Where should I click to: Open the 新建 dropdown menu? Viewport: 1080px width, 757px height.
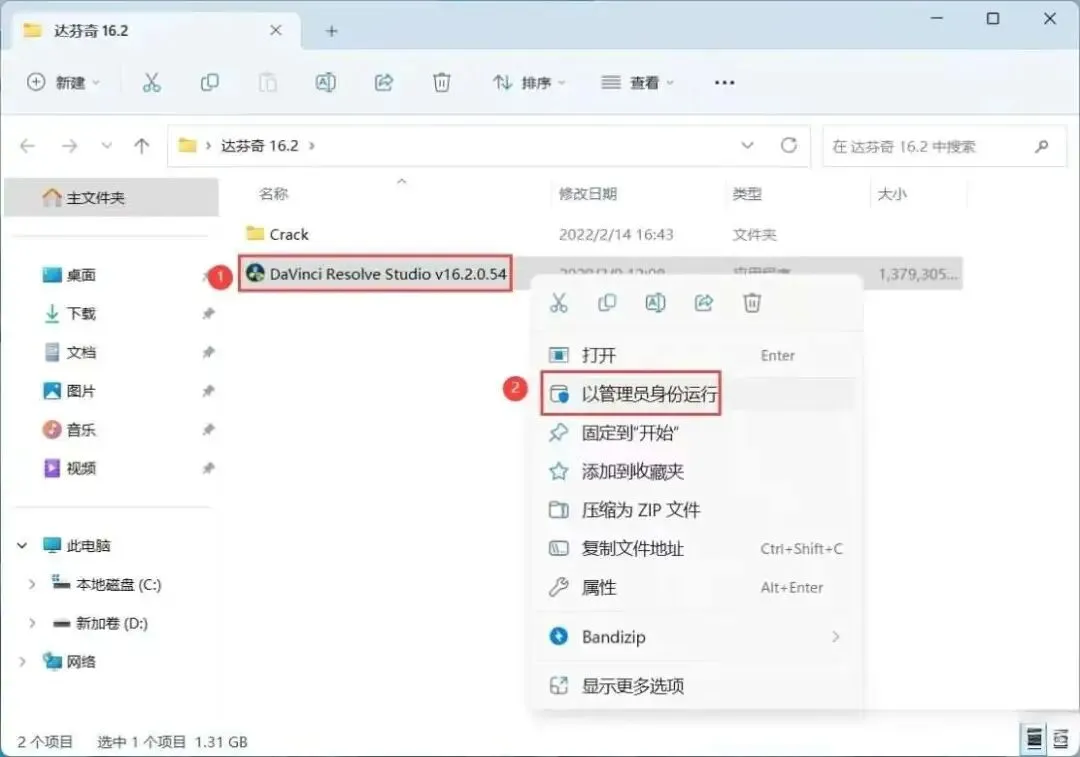pos(63,83)
